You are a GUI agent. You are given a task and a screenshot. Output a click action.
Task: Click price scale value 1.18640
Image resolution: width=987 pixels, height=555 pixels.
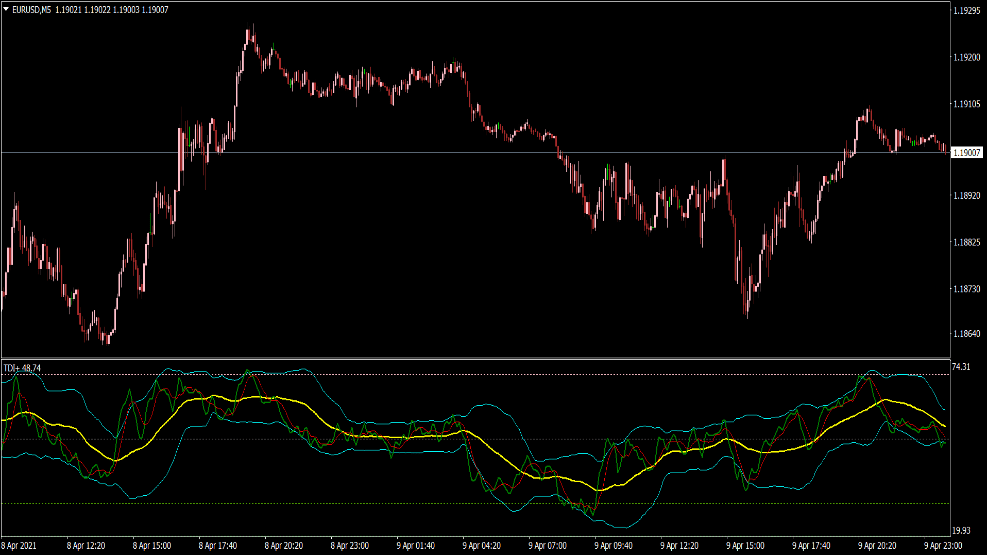pos(967,334)
